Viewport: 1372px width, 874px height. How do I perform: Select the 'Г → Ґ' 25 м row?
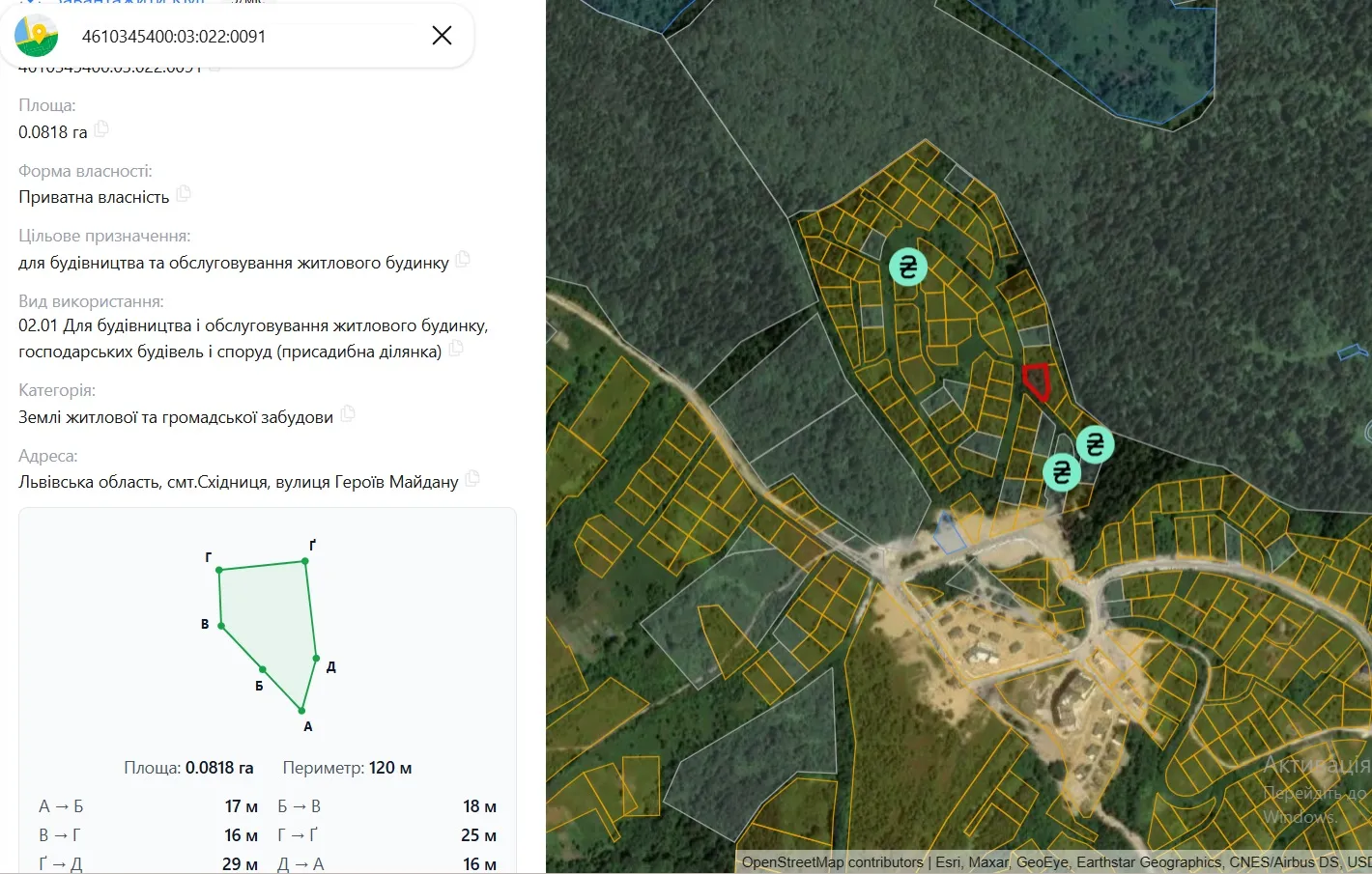point(386,835)
